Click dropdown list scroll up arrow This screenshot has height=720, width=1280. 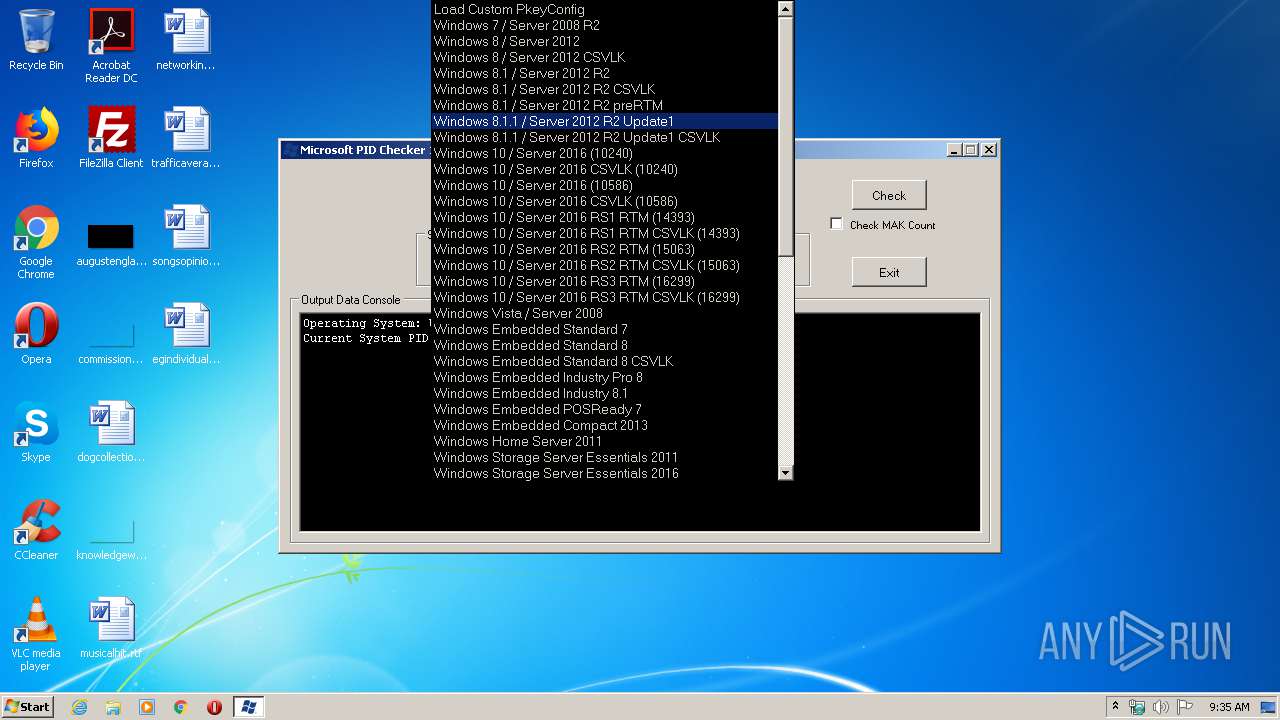tap(785, 9)
